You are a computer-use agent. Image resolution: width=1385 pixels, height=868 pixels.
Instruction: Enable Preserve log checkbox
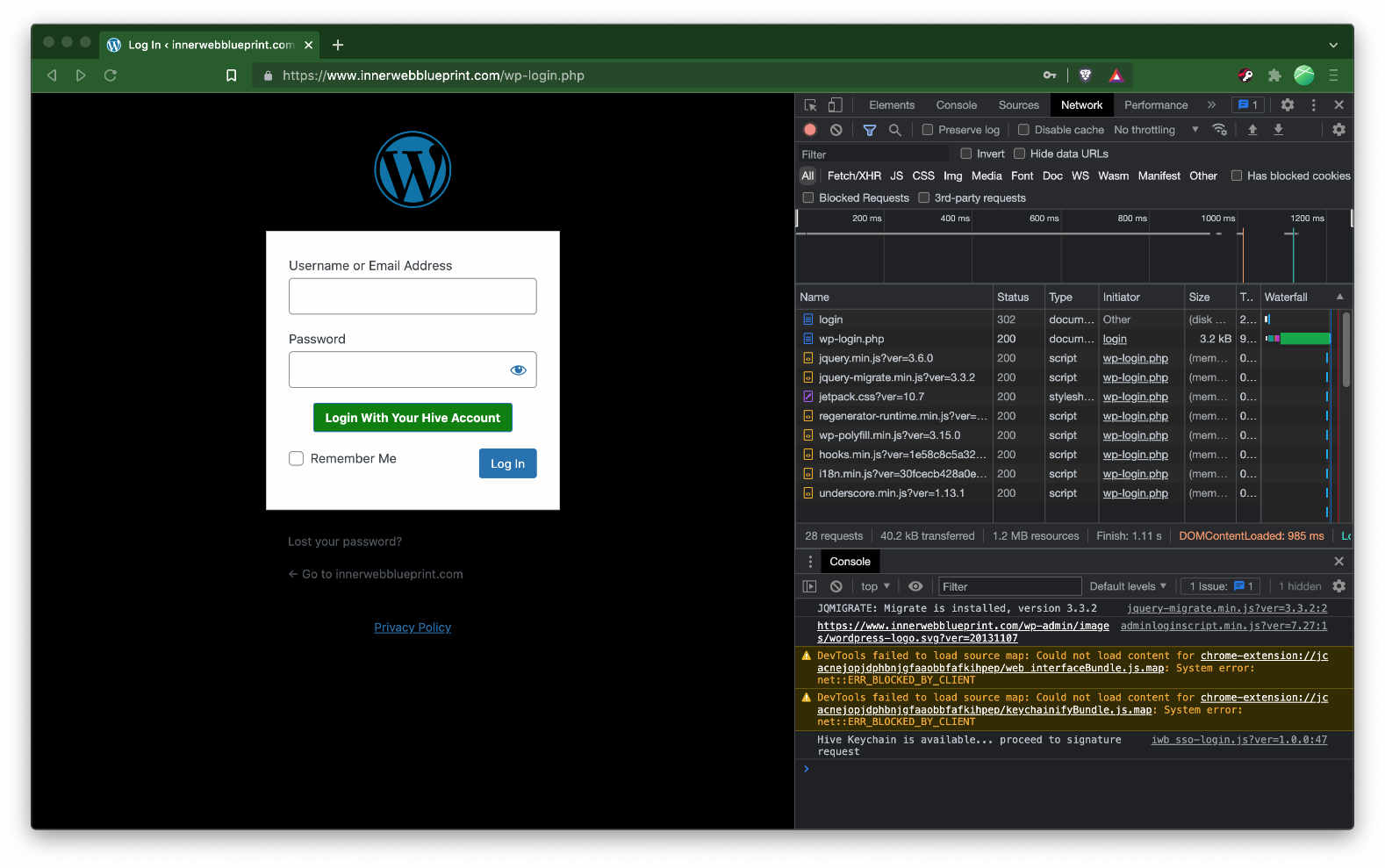pyautogui.click(x=928, y=130)
